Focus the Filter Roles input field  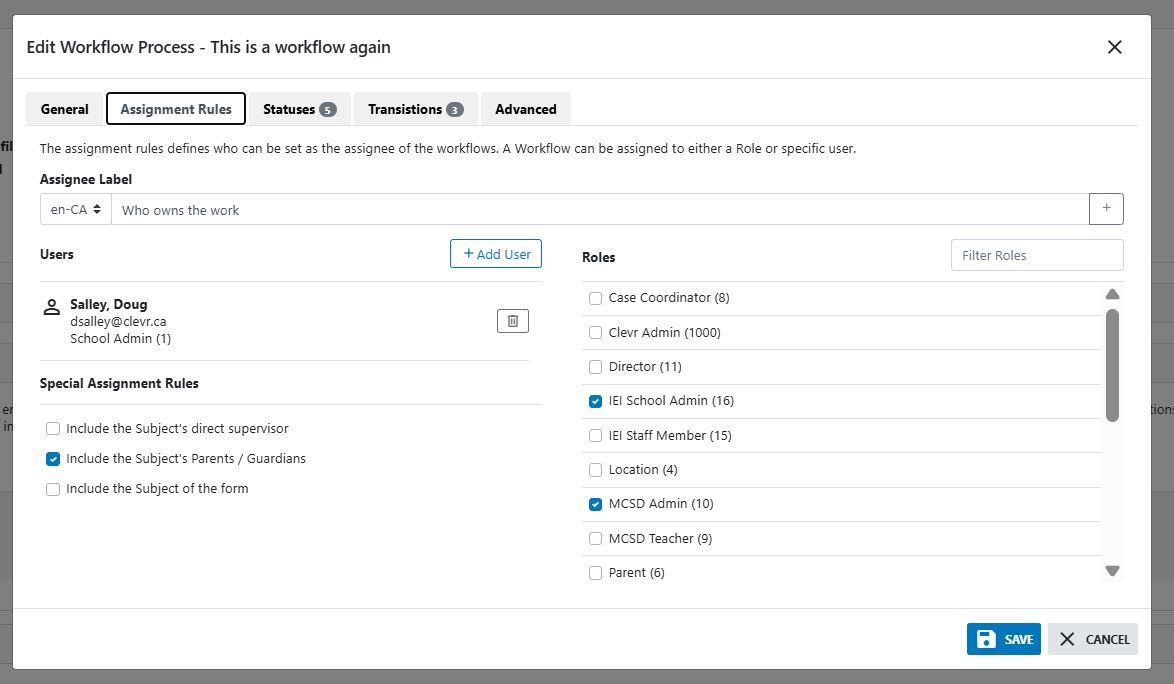1037,255
